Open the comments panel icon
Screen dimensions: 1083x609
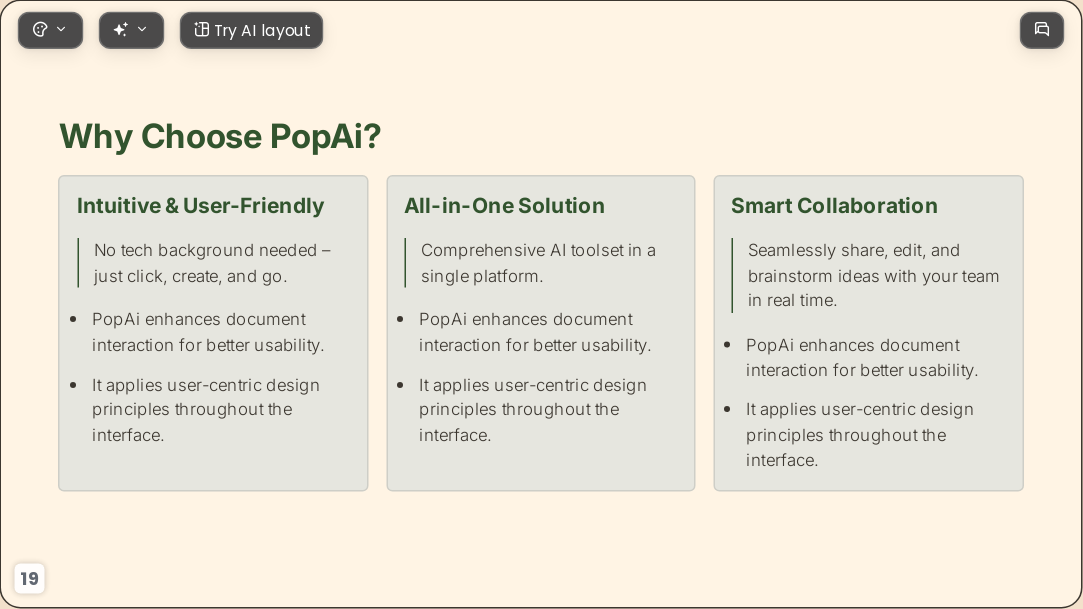(1042, 30)
